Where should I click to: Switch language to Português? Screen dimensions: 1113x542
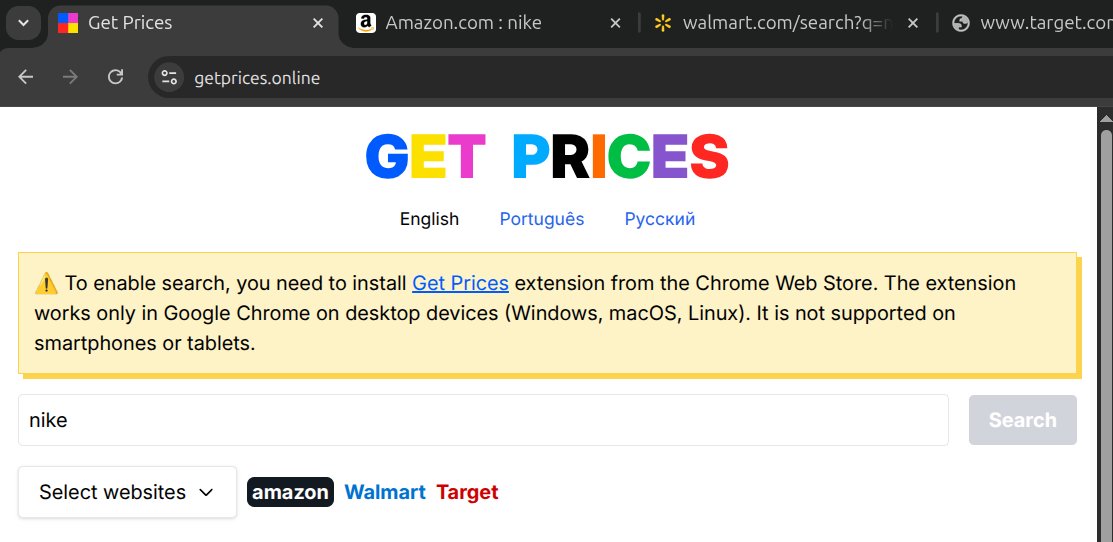click(542, 219)
